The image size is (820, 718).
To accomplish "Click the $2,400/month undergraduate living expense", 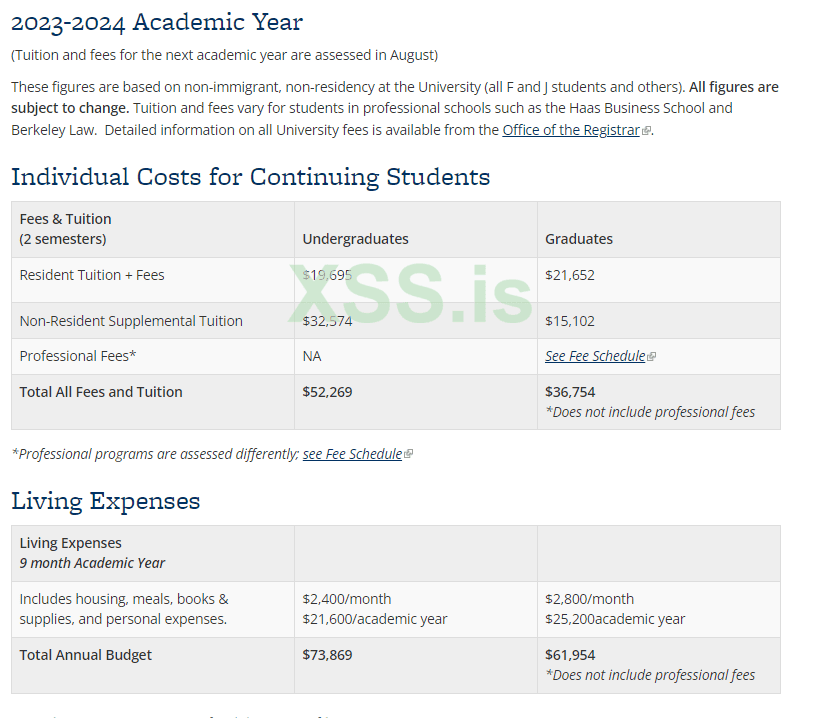I will (346, 599).
